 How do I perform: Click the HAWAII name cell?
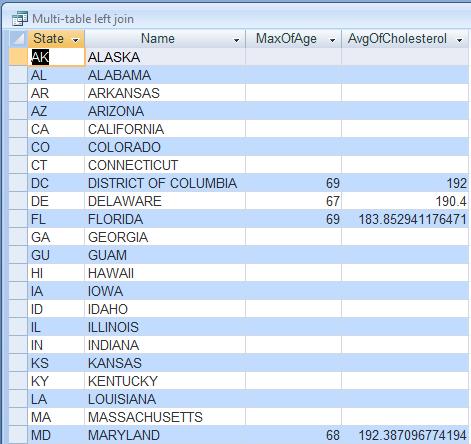click(x=165, y=273)
